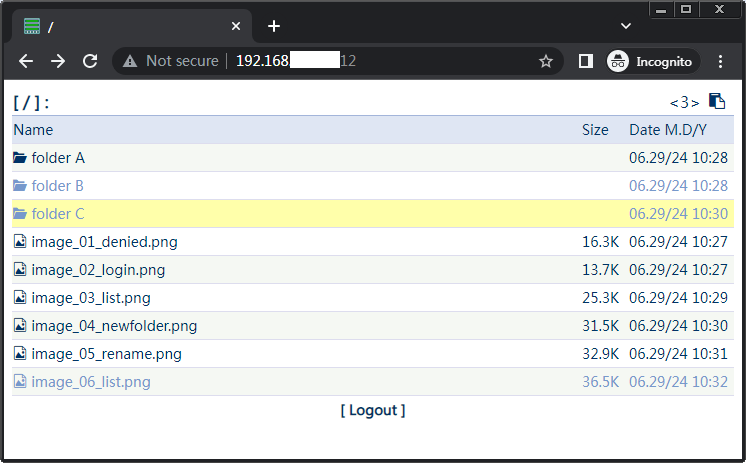Image resolution: width=746 pixels, height=463 pixels.
Task: Open the highlighted folder C
Action: pyautogui.click(x=58, y=214)
